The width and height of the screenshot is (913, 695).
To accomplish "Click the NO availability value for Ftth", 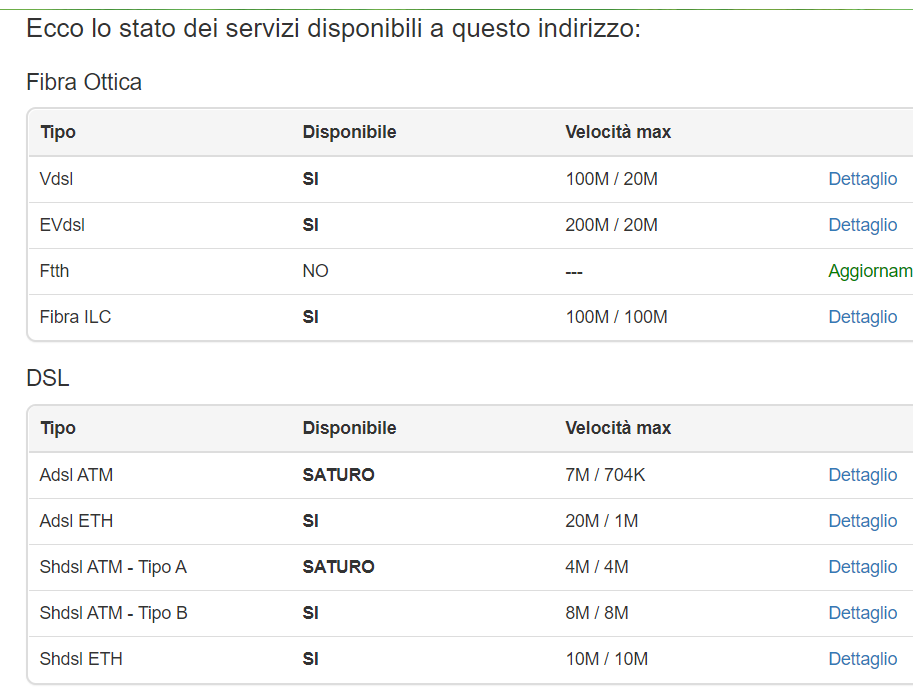I will pyautogui.click(x=315, y=271).
